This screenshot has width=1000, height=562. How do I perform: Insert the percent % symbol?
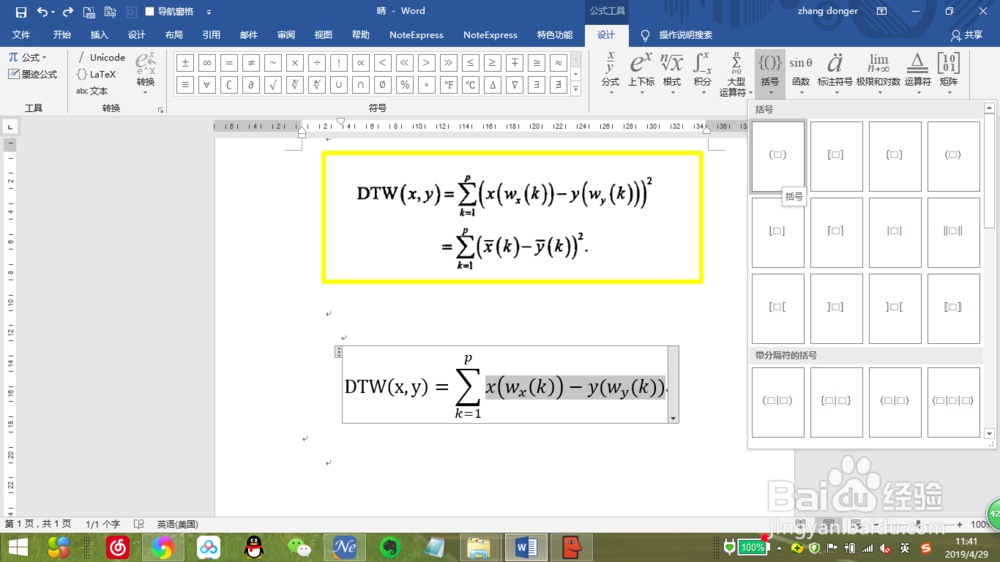click(404, 84)
